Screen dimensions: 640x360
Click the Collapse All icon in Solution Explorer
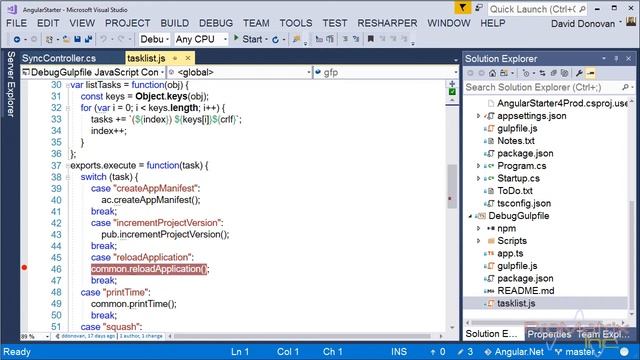pos(553,73)
